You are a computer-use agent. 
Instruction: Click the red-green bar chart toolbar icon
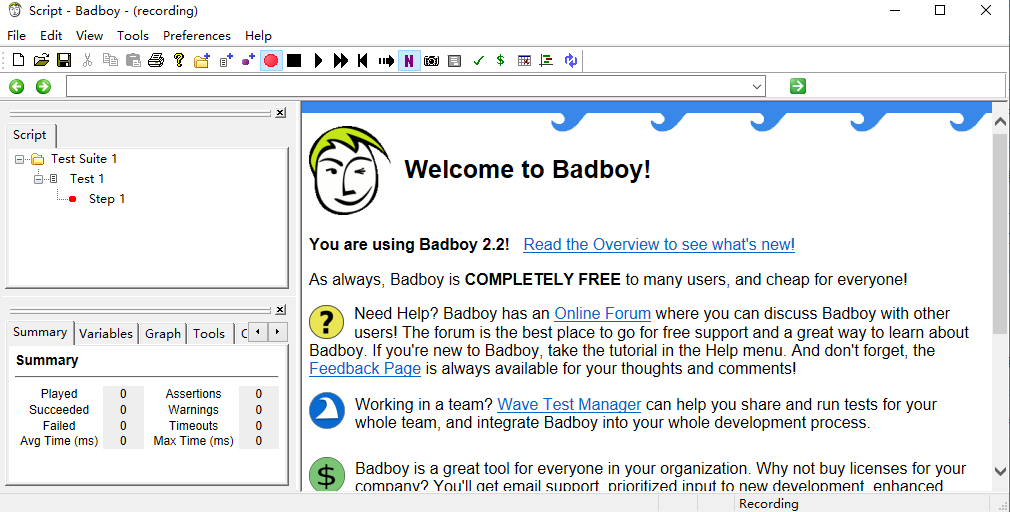tap(547, 61)
